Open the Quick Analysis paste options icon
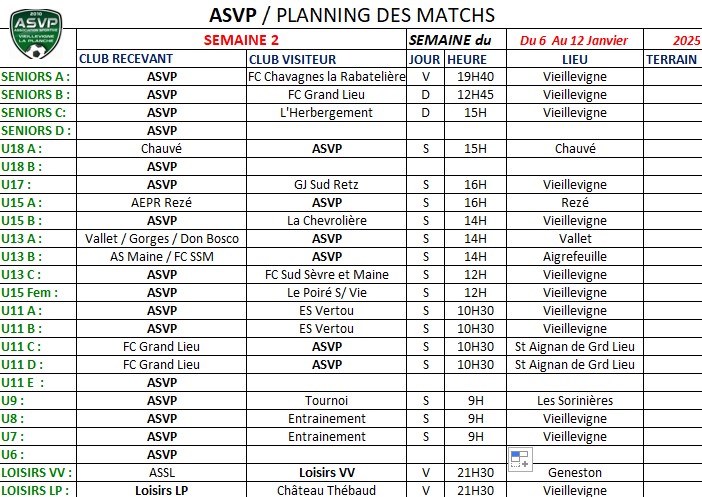The height and width of the screenshot is (497, 702). [520, 459]
